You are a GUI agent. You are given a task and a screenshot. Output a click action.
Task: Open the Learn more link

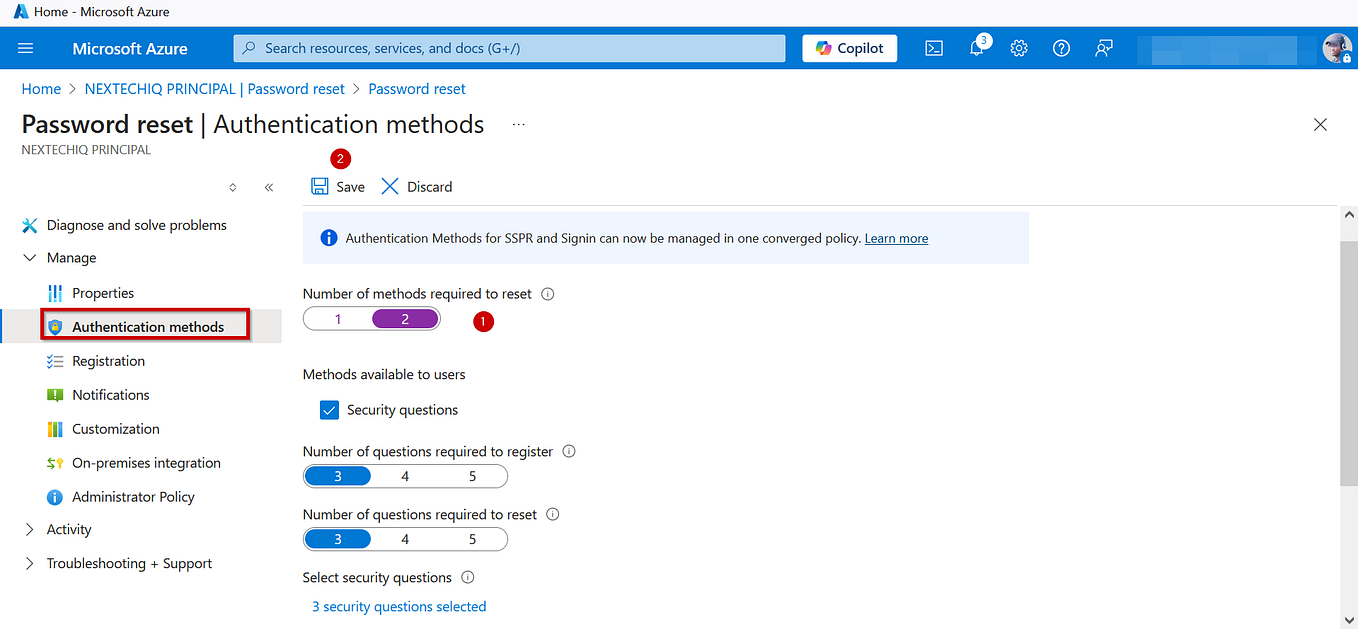pyautogui.click(x=895, y=238)
